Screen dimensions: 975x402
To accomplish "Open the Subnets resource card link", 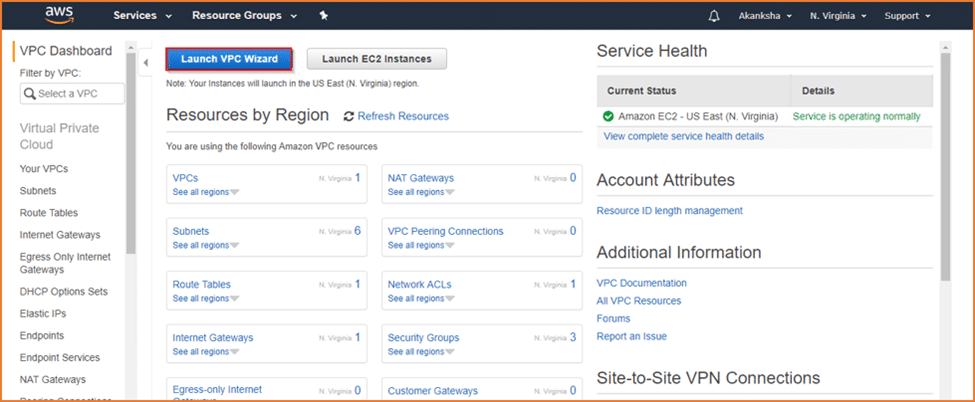I will coord(191,231).
